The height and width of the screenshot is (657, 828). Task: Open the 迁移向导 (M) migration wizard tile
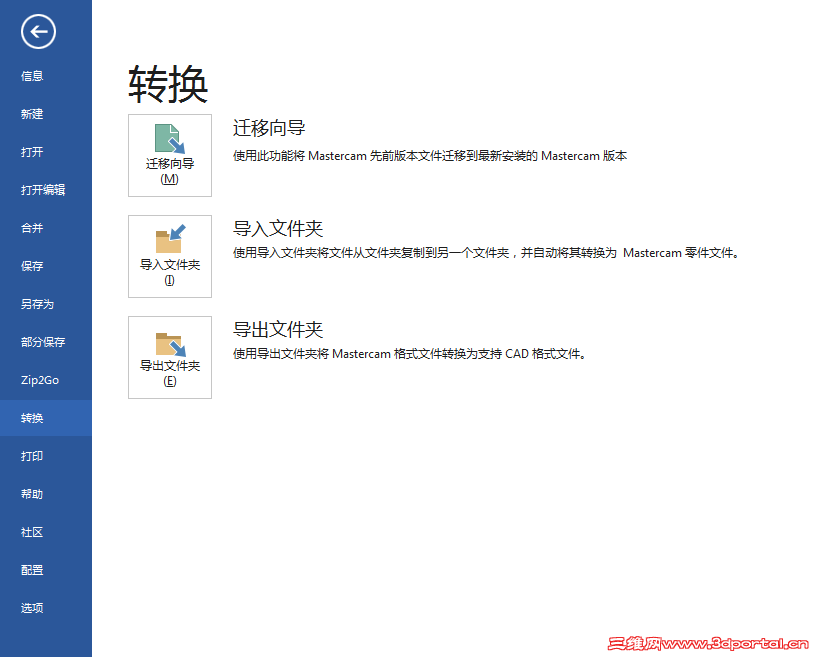(170, 155)
